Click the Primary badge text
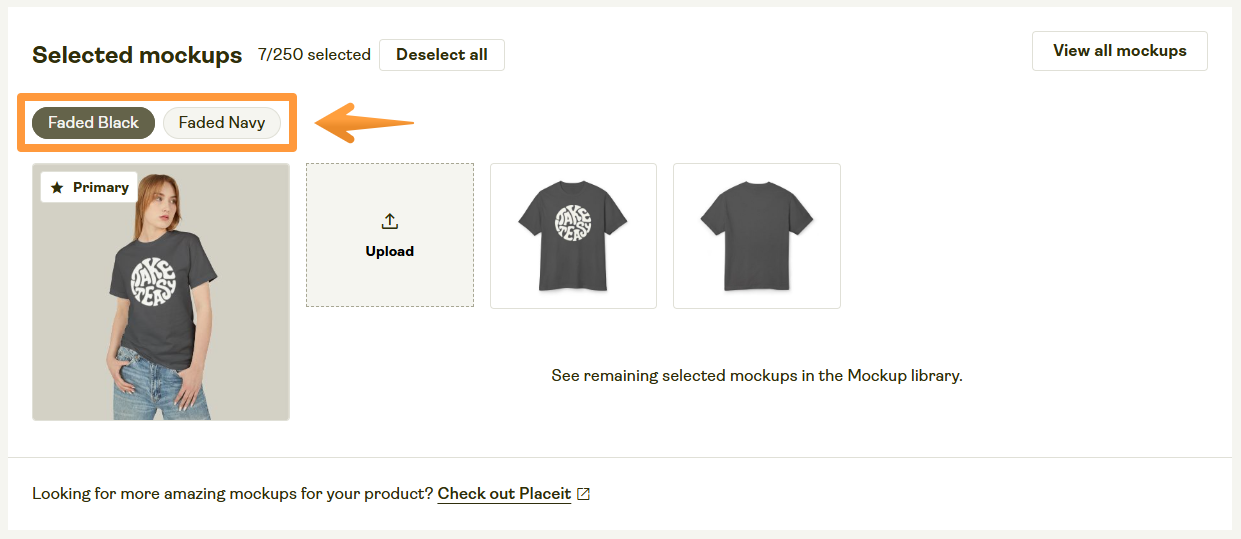1241x539 pixels. coord(100,188)
